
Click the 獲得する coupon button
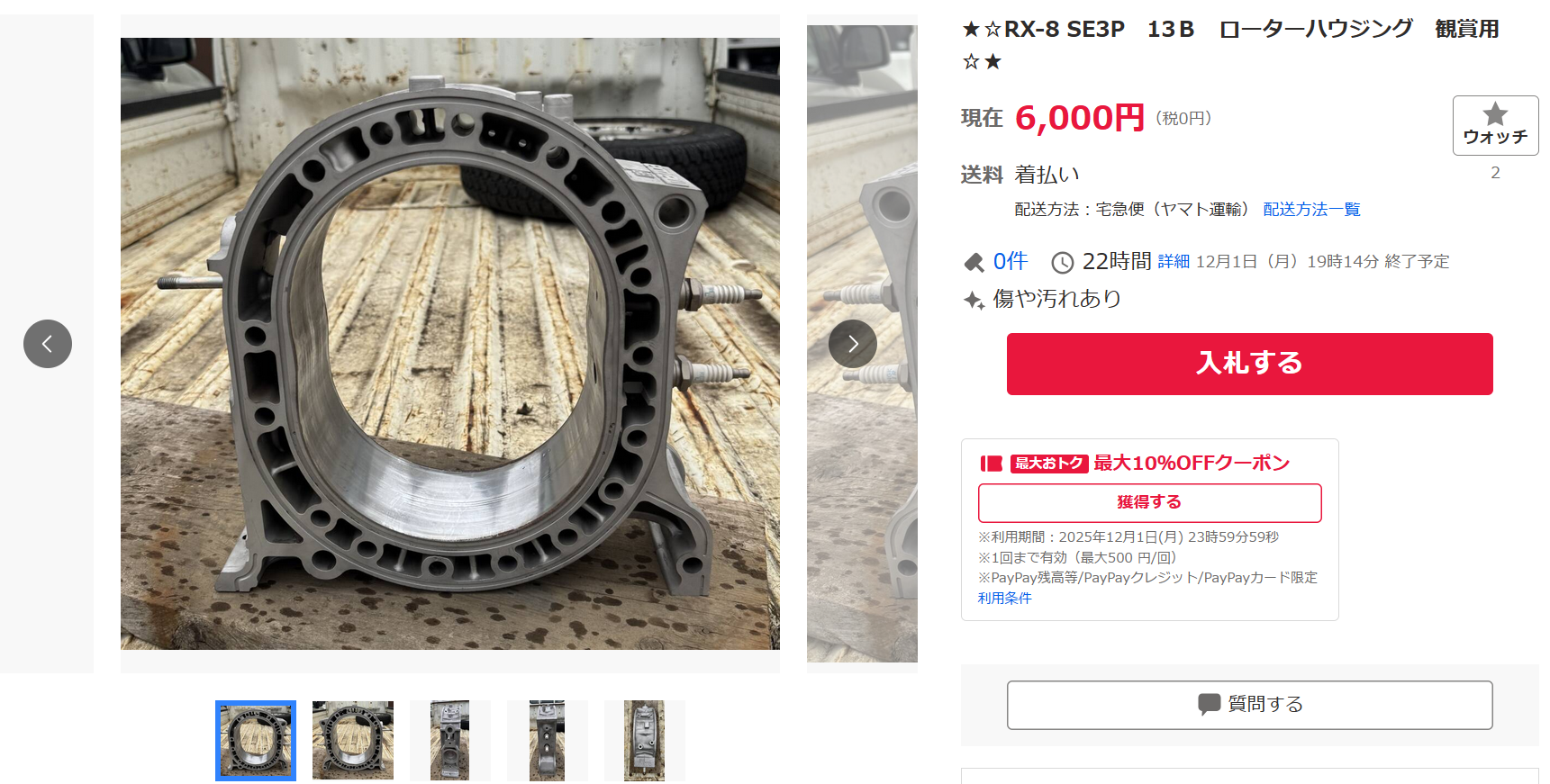coord(1149,502)
